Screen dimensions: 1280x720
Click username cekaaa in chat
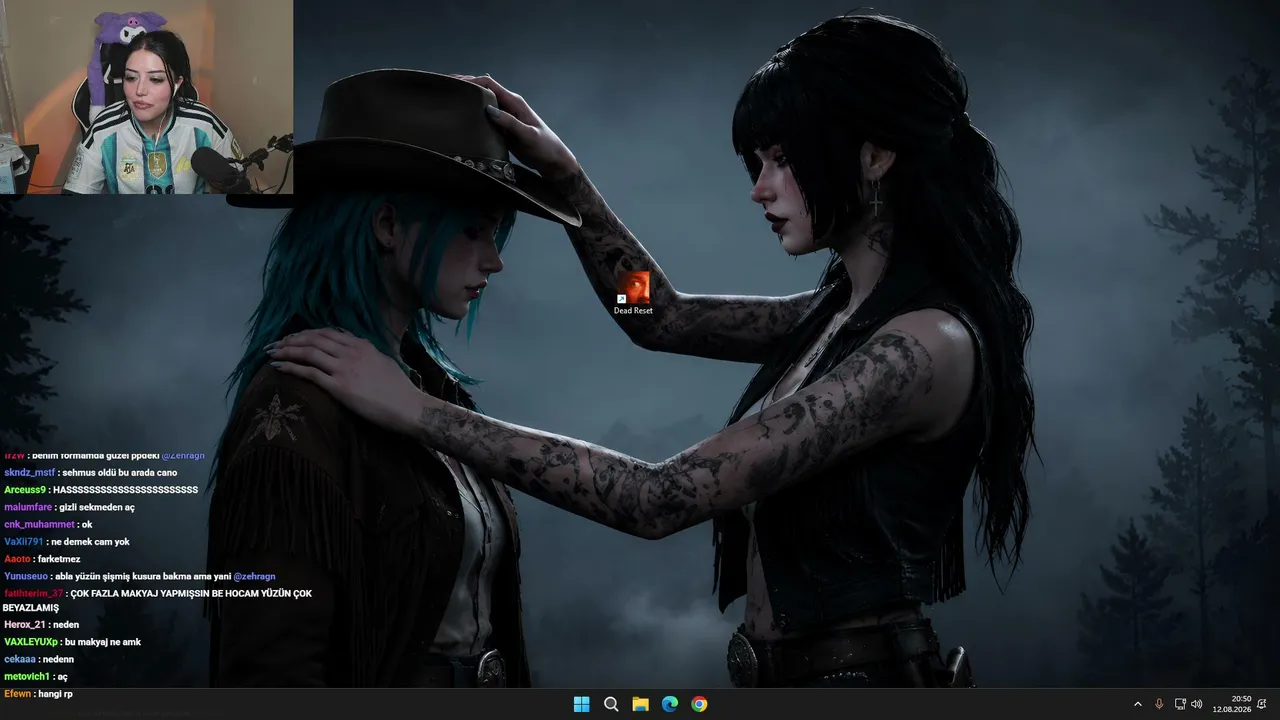20,659
